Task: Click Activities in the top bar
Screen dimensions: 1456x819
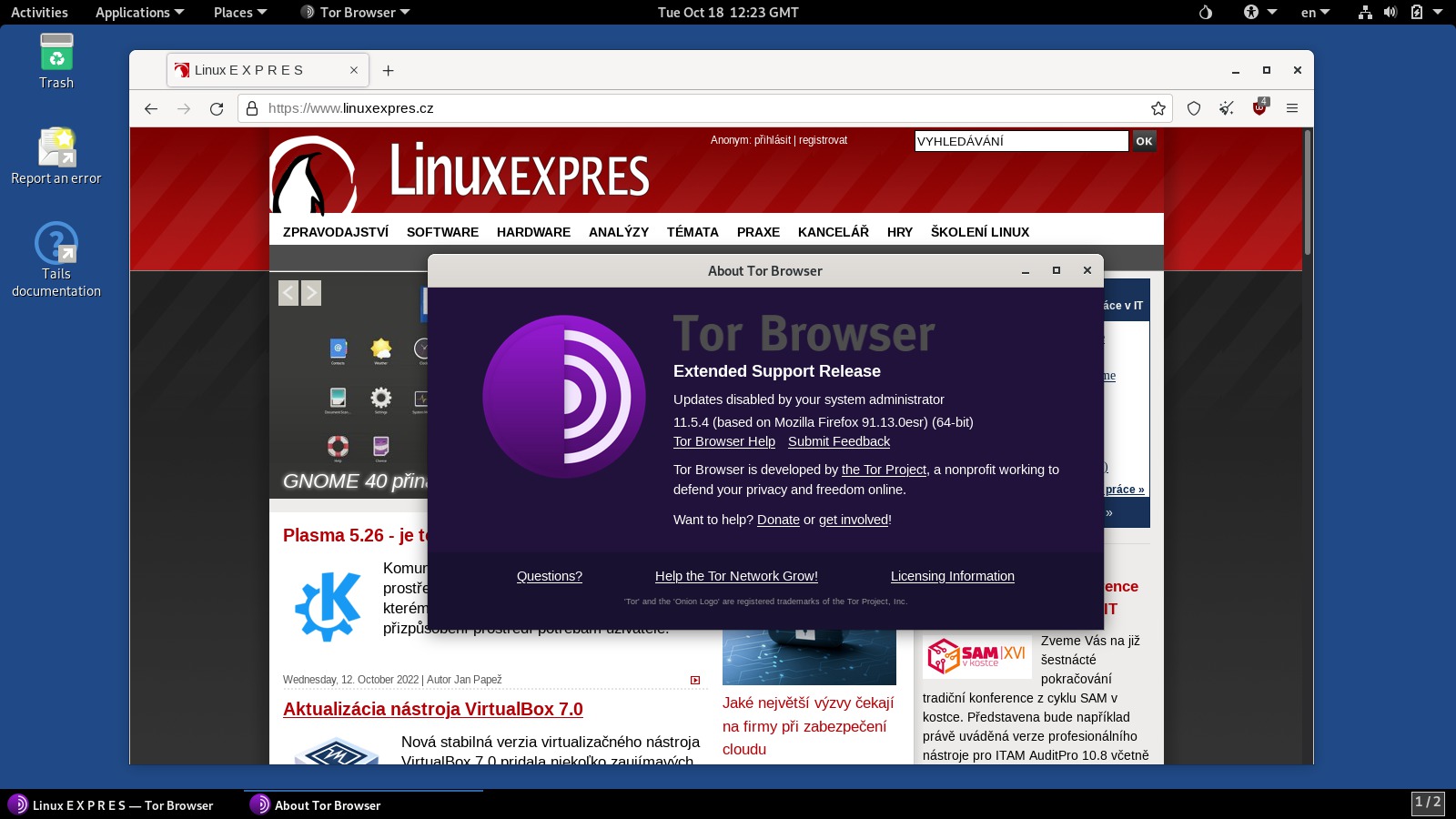Action: coord(39,12)
